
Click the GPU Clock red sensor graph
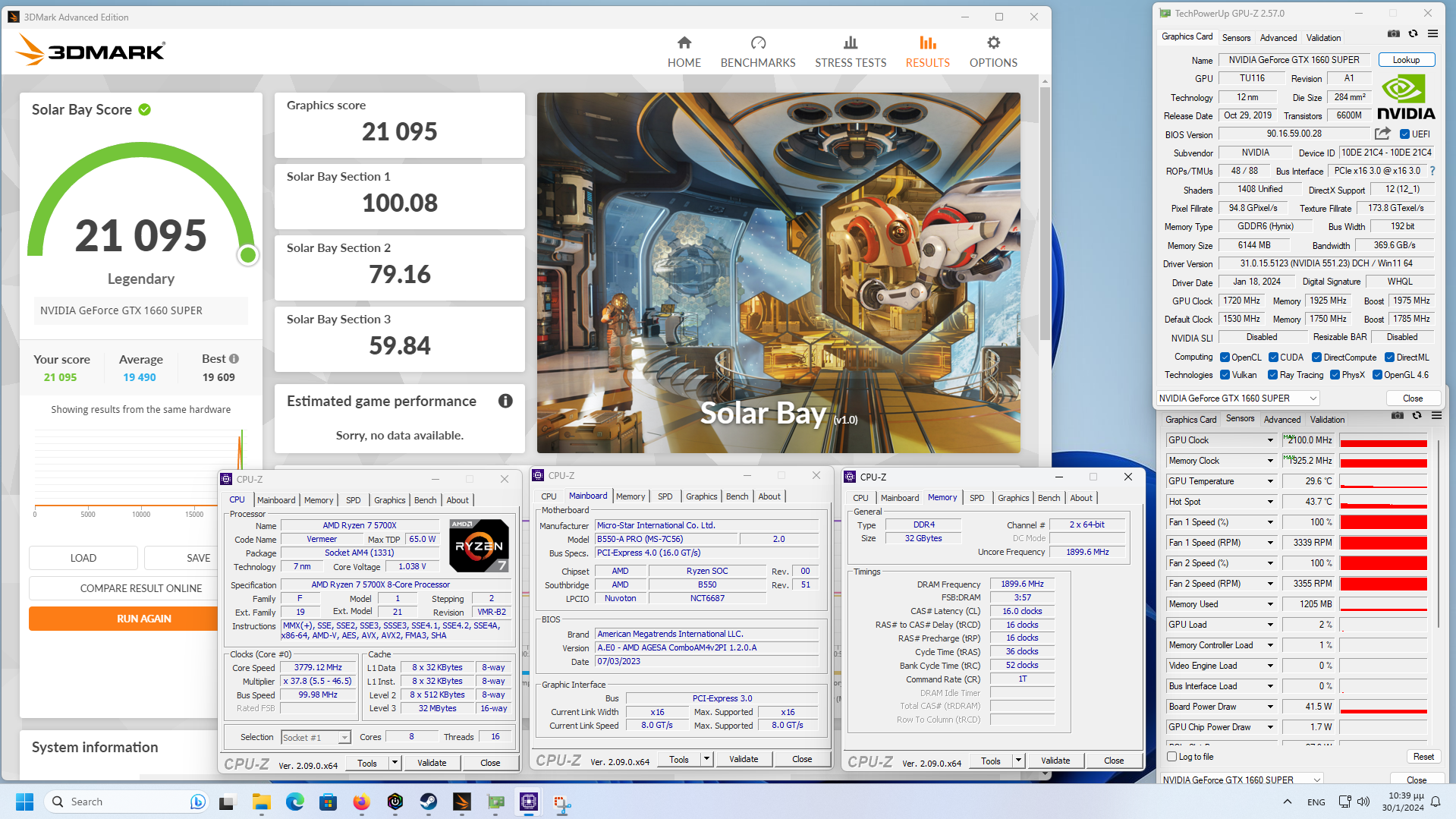(x=1383, y=440)
